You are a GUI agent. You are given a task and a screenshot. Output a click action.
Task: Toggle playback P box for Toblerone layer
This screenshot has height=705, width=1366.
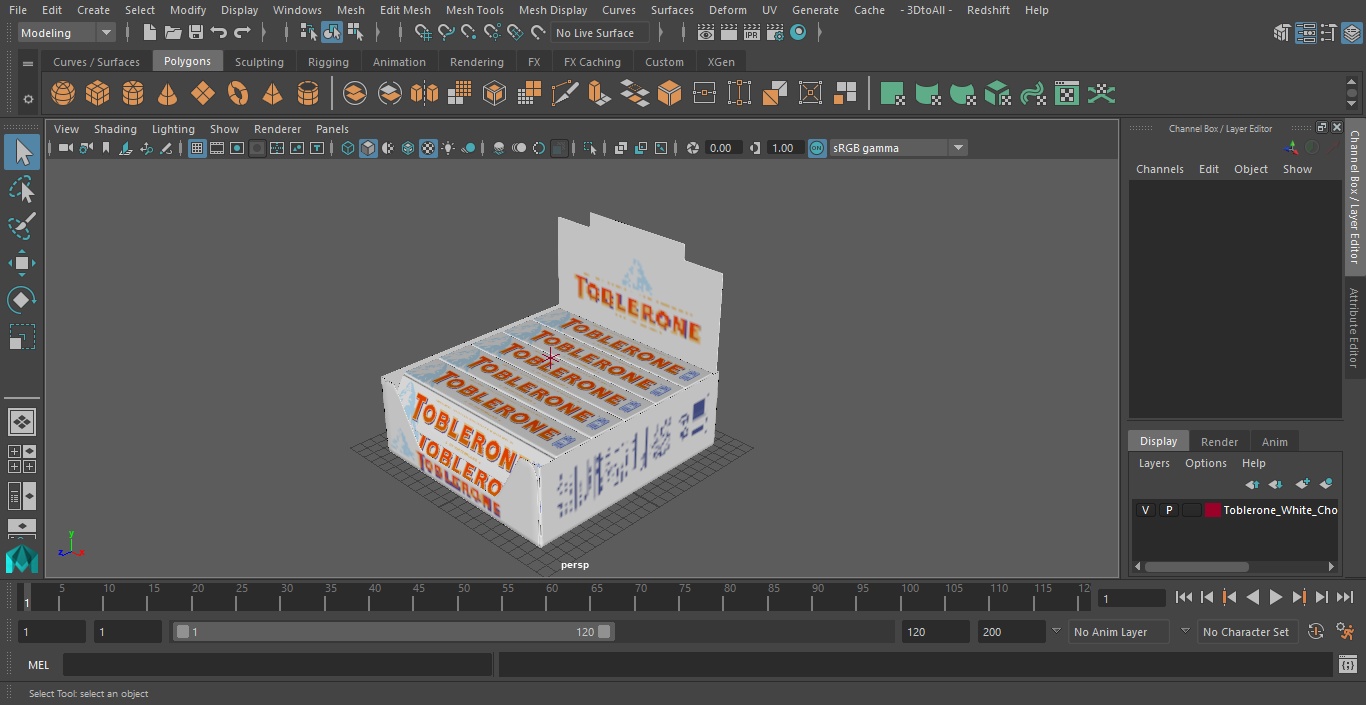(x=1168, y=510)
